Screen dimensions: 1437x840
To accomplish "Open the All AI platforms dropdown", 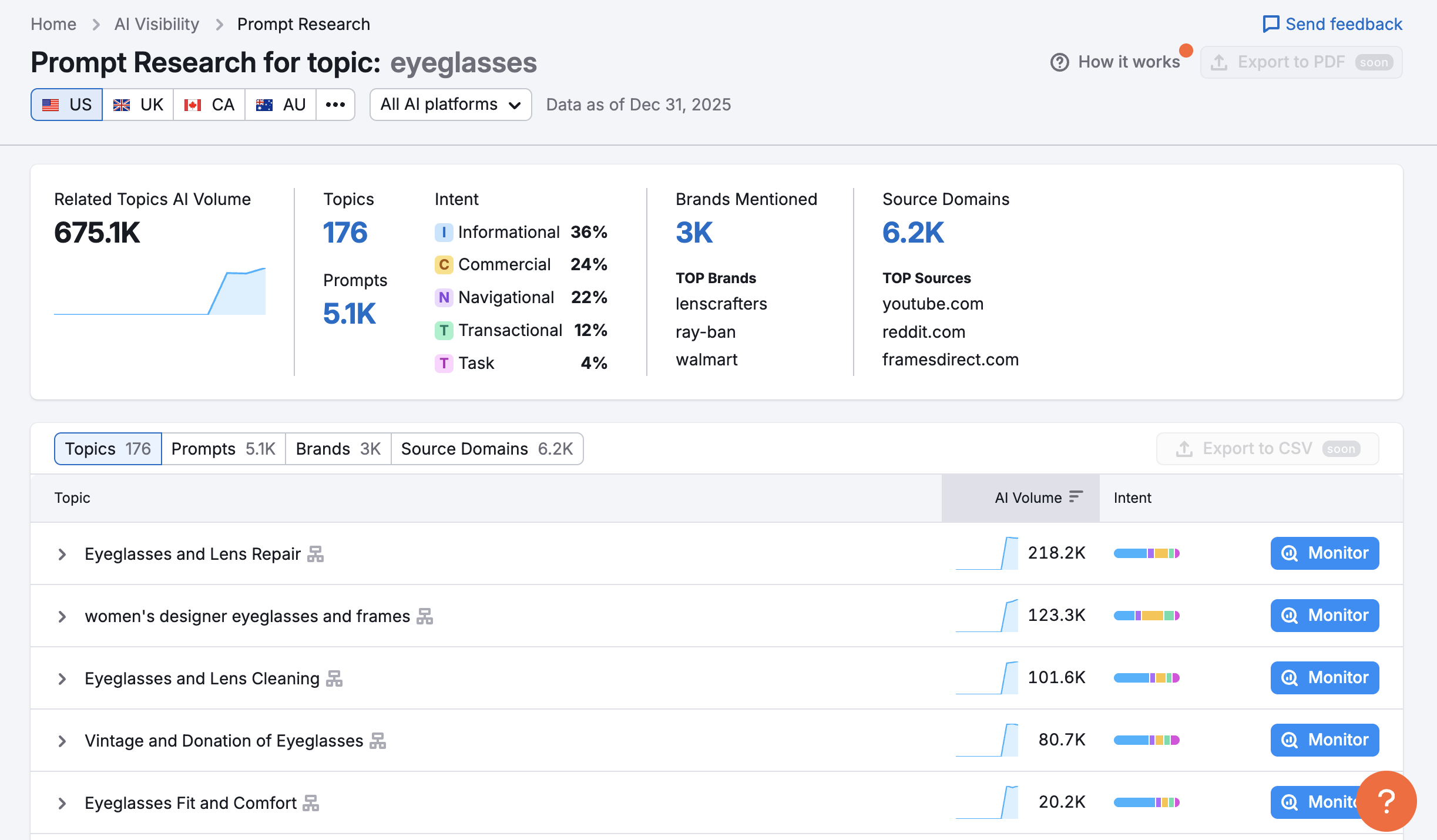I will pyautogui.click(x=451, y=105).
